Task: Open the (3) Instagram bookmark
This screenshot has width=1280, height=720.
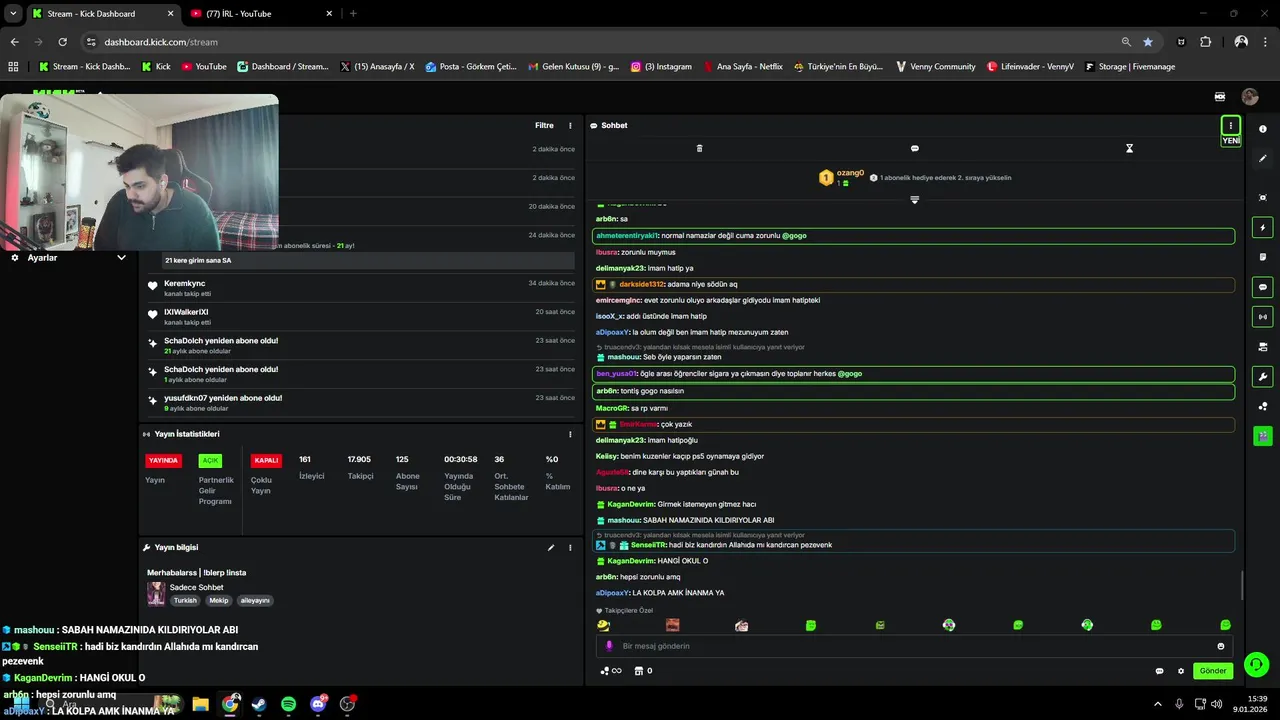Action: [661, 67]
